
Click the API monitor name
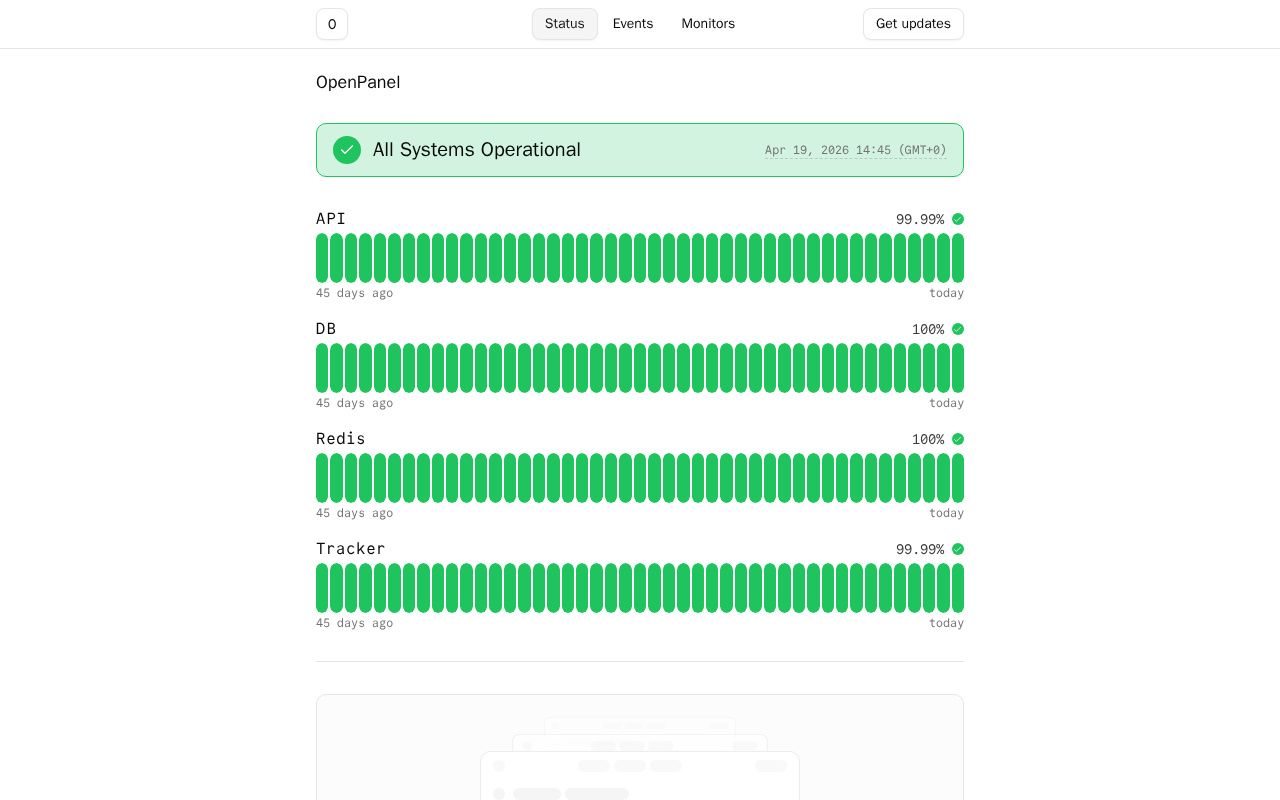331,219
